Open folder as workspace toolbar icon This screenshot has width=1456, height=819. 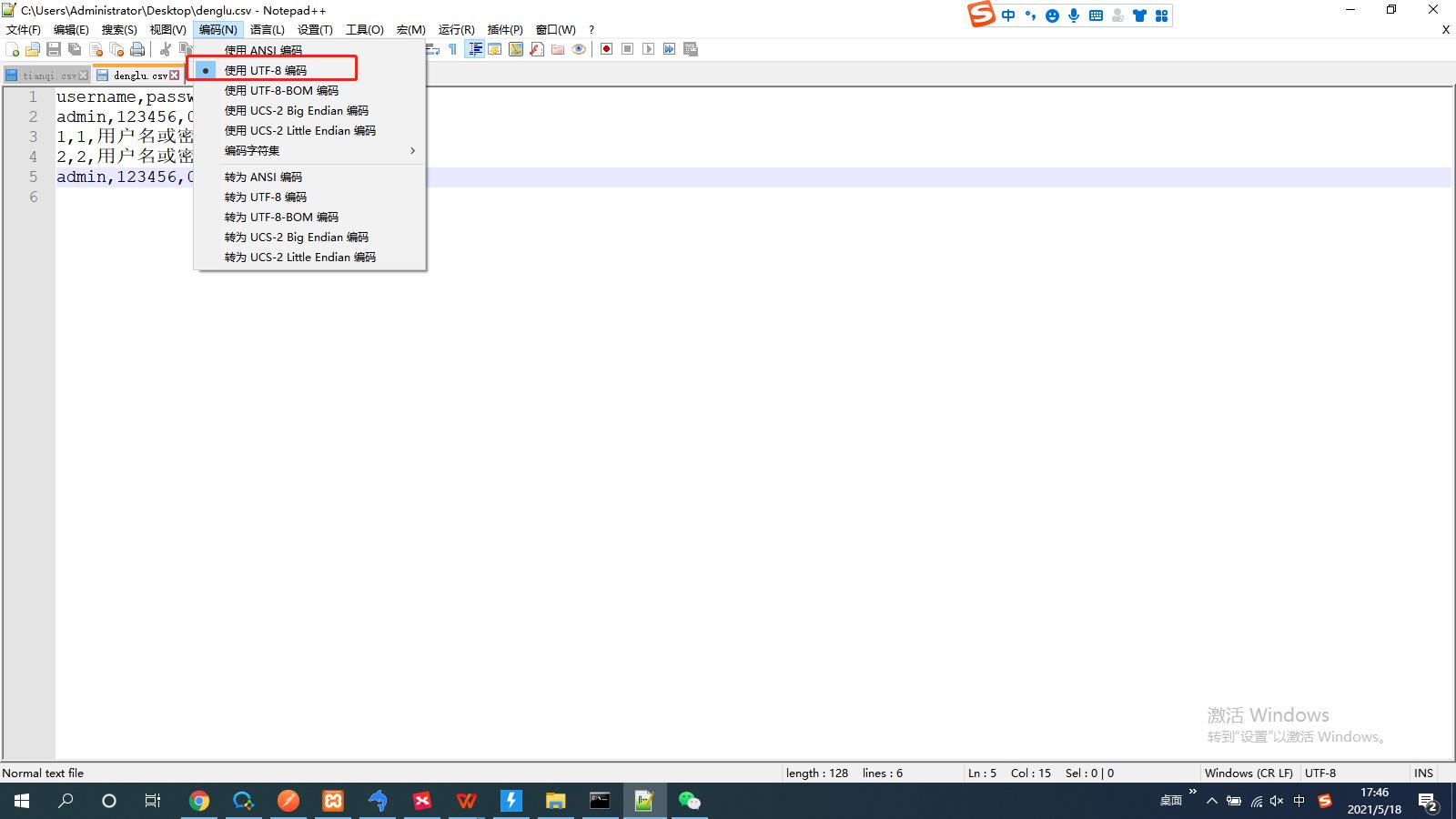coord(558,49)
